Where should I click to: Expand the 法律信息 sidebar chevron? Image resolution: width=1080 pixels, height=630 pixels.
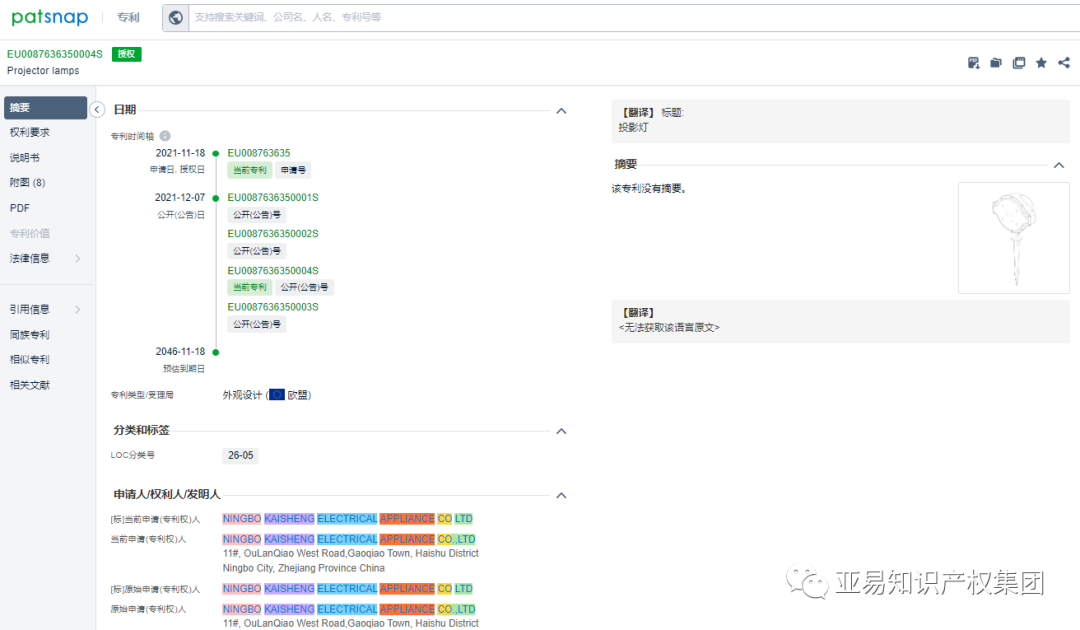click(x=78, y=258)
